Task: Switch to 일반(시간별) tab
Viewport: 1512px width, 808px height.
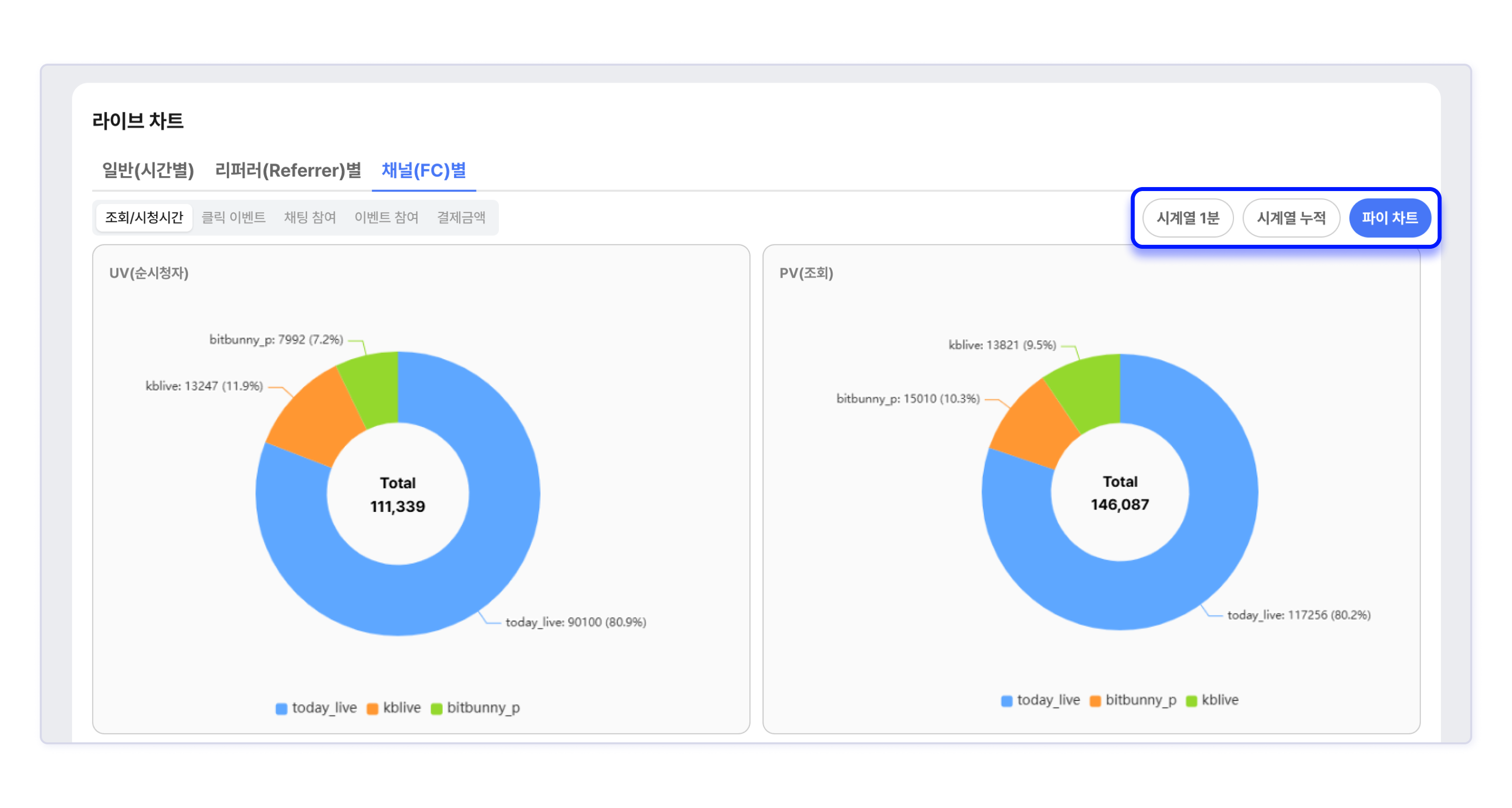Action: (x=148, y=170)
